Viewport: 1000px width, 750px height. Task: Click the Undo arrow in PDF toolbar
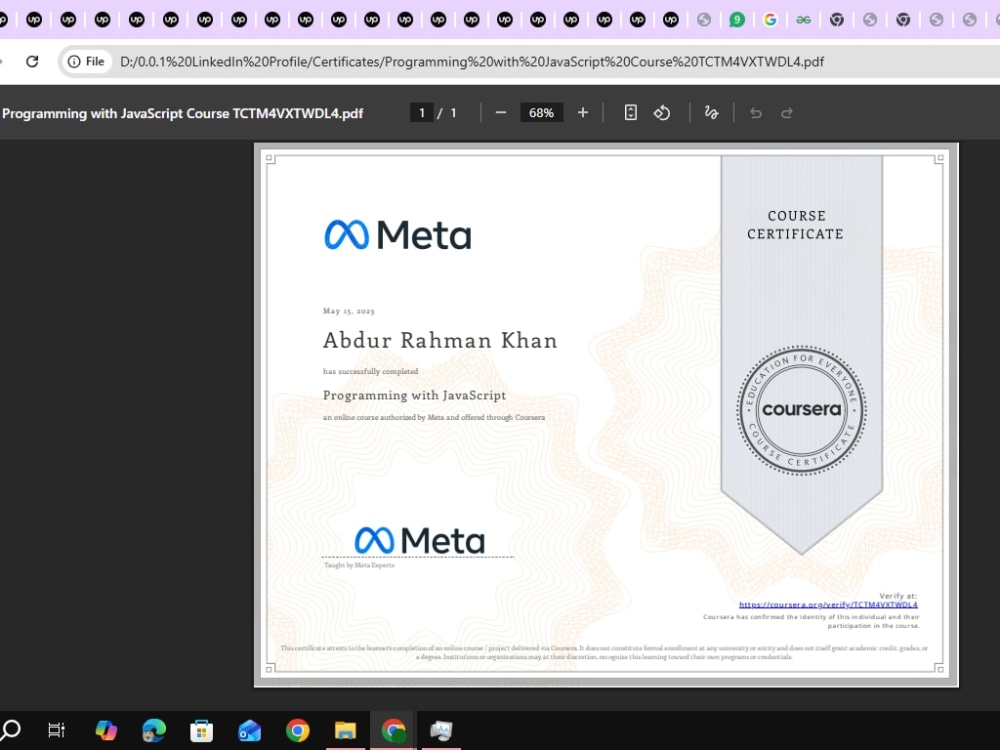pos(756,113)
